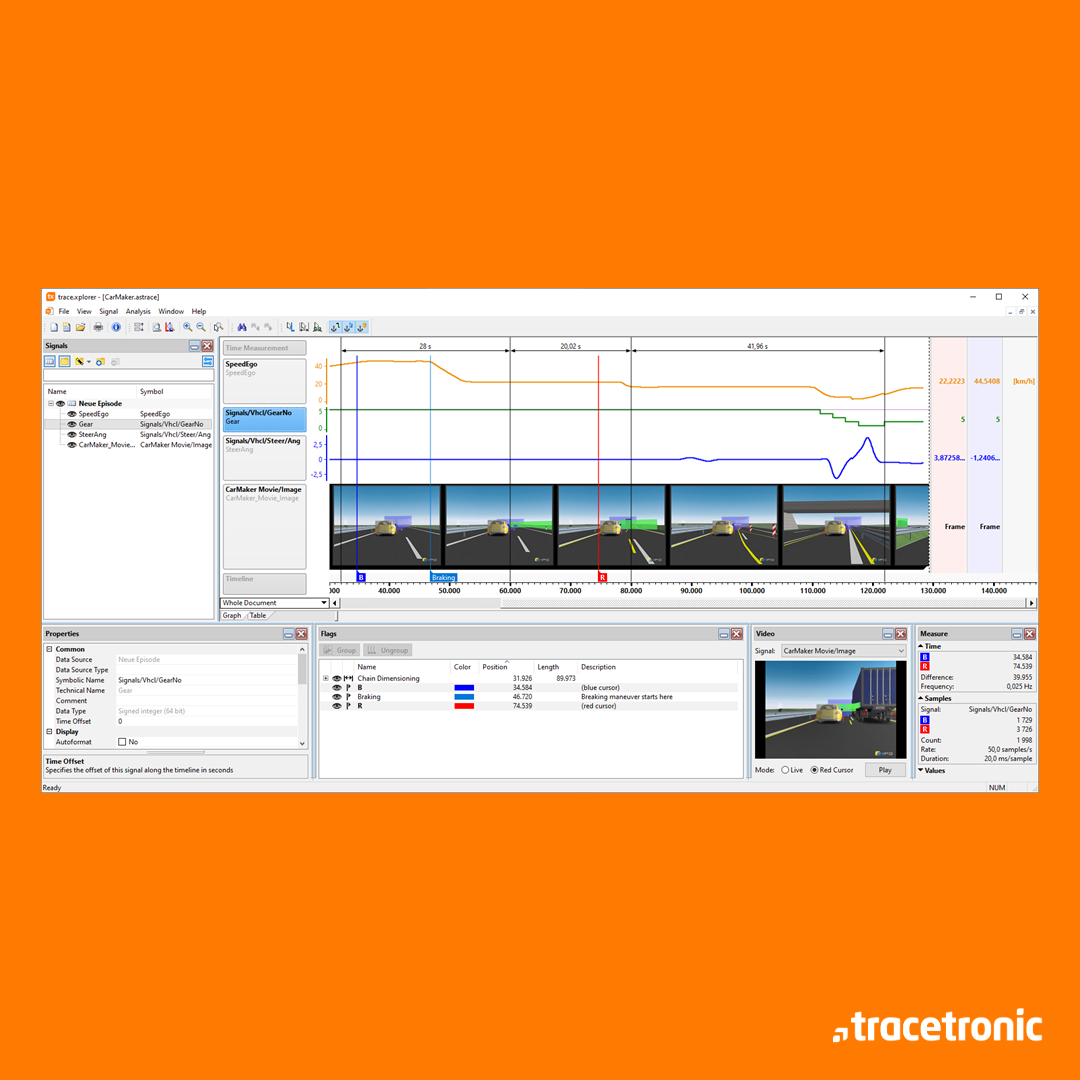Screen dimensions: 1080x1080
Task: Select the Braking marker on the timeline
Action: coord(443,577)
